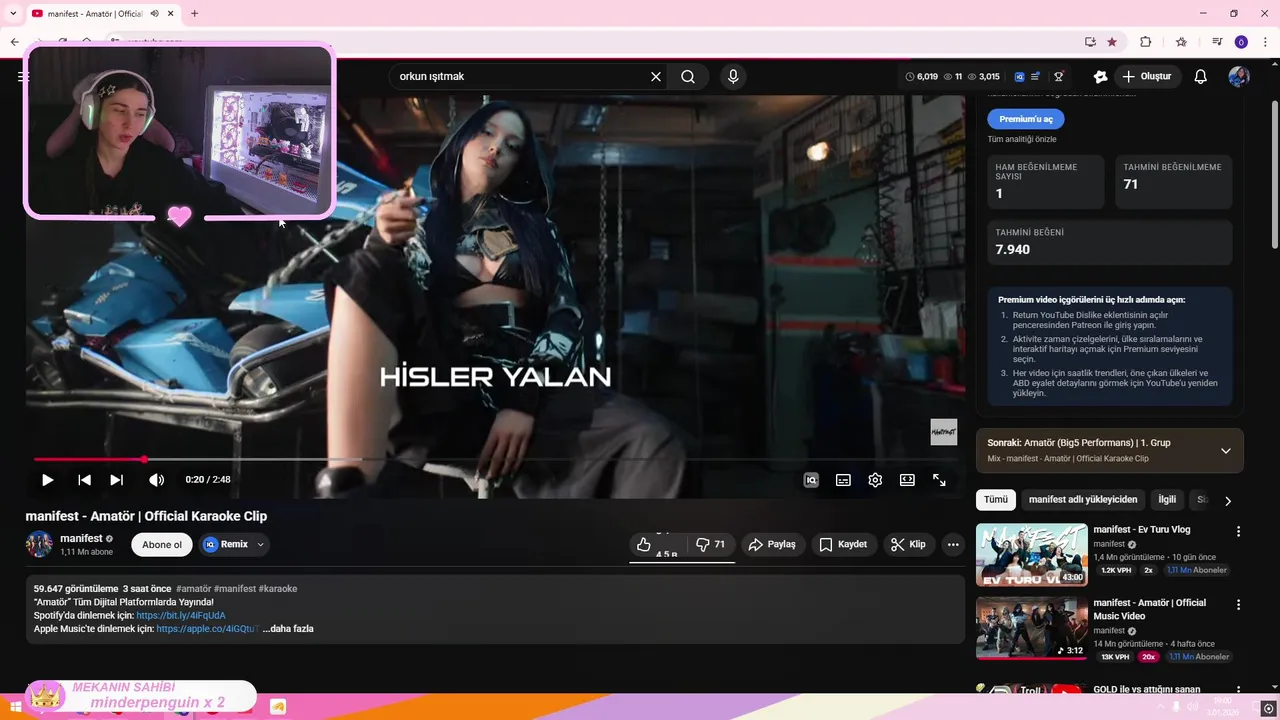Screen dimensions: 1280x720
Task: Skip to next video in player
Action: (x=116, y=480)
